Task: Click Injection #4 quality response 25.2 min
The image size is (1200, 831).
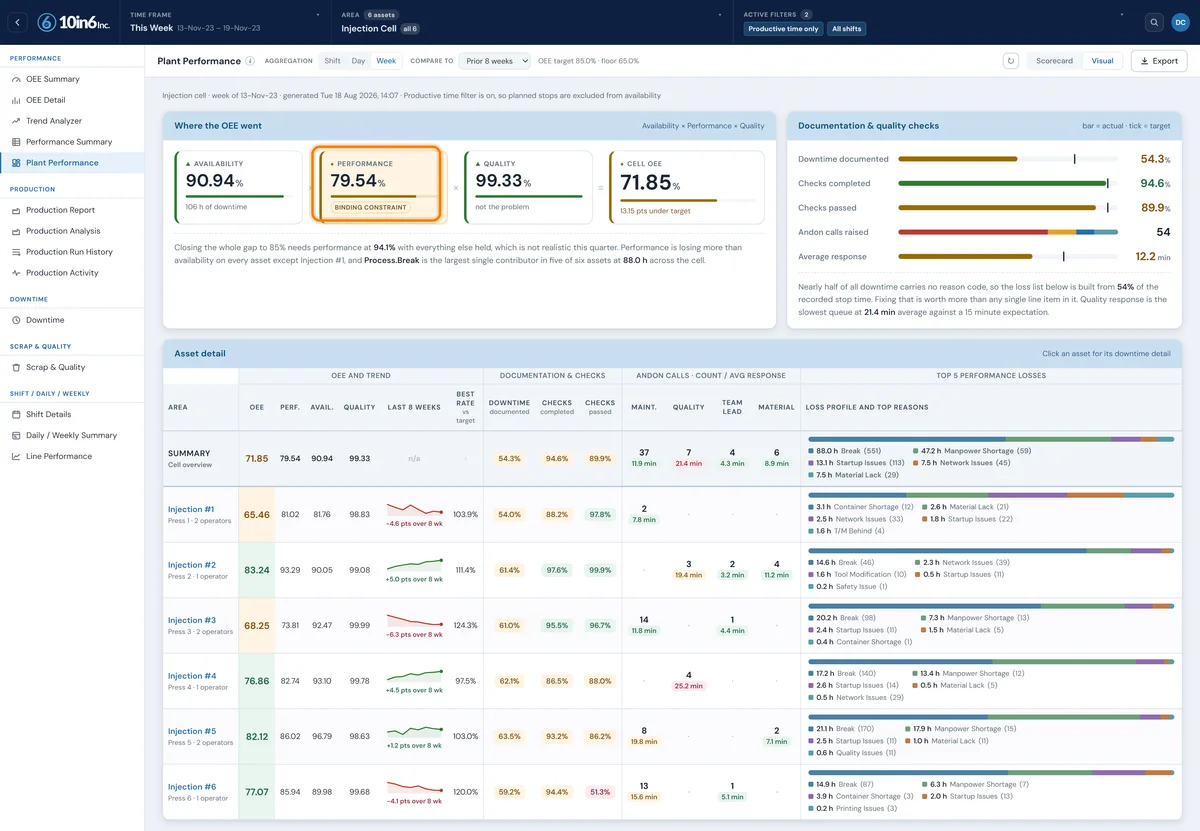Action: click(688, 686)
